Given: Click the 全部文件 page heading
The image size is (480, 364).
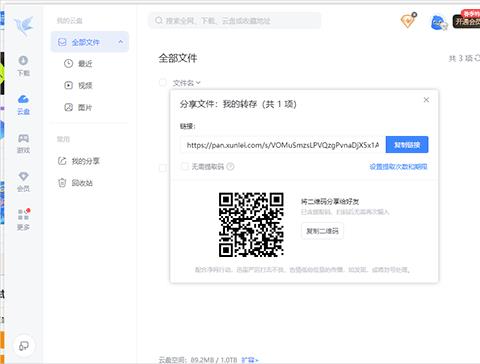Looking at the screenshot, I should click(178, 58).
